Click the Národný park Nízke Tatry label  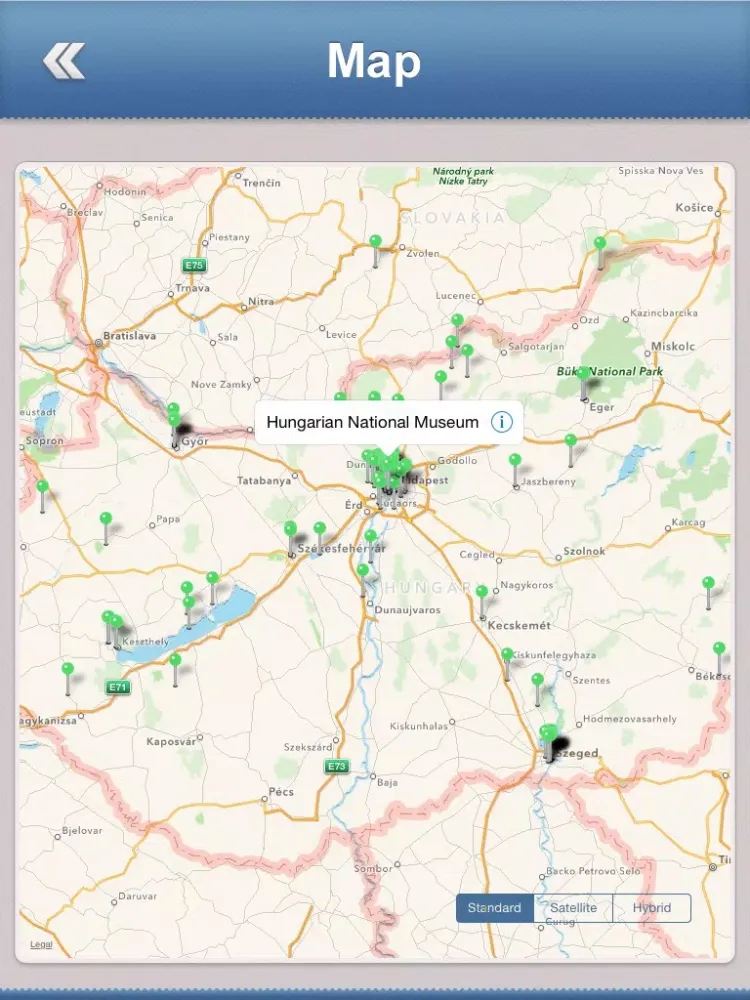[x=463, y=176]
